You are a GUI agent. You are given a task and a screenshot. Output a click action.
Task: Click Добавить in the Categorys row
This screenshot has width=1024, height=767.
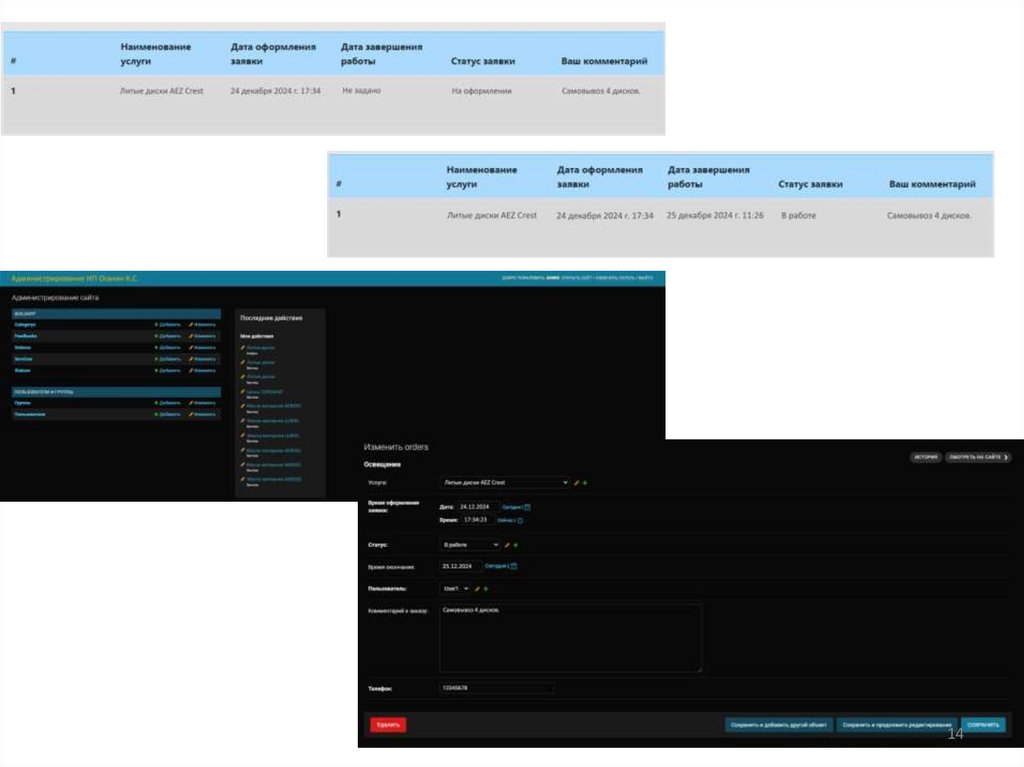tap(168, 325)
